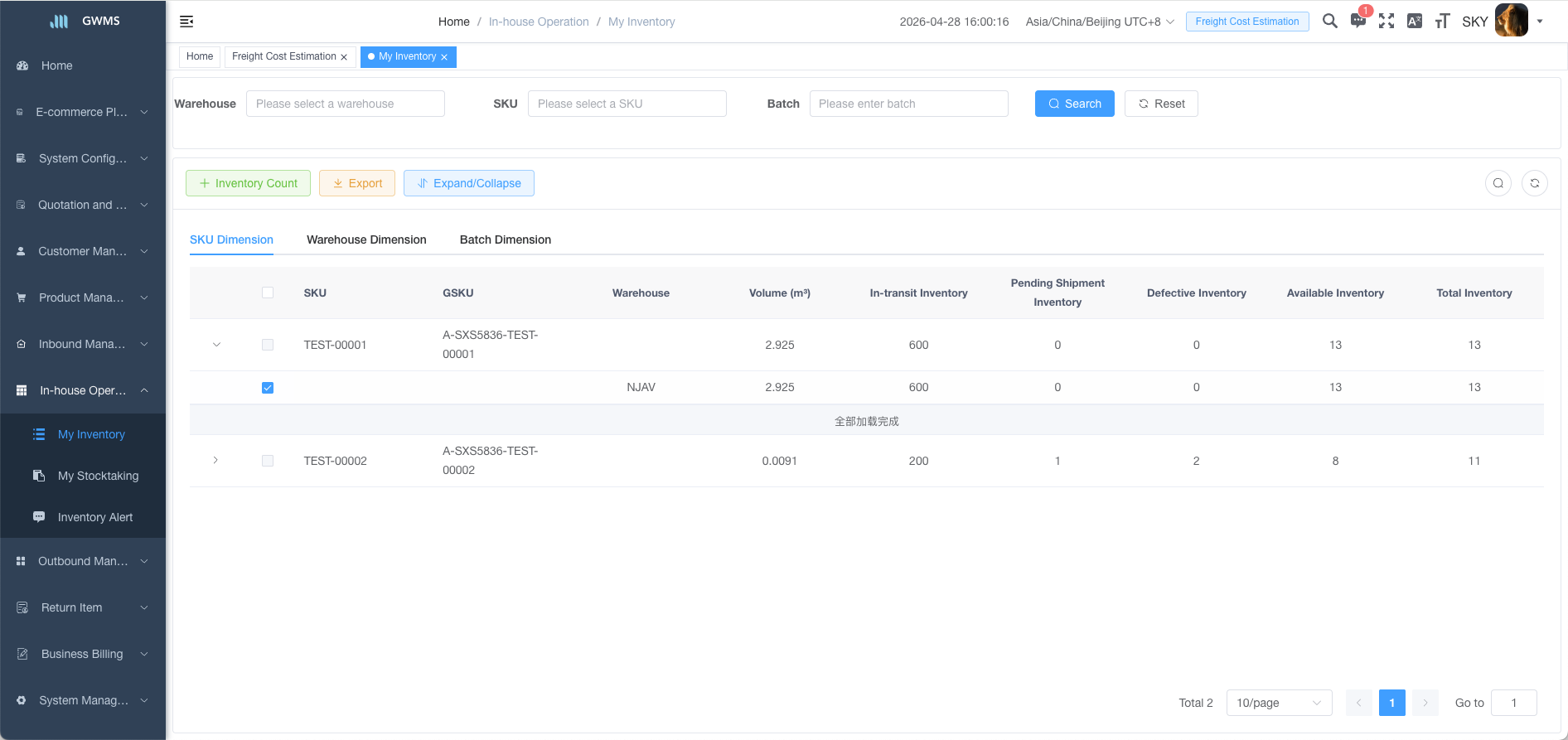Viewport: 1568px width, 740px height.
Task: Select page 1 in pagination
Action: click(x=1392, y=703)
